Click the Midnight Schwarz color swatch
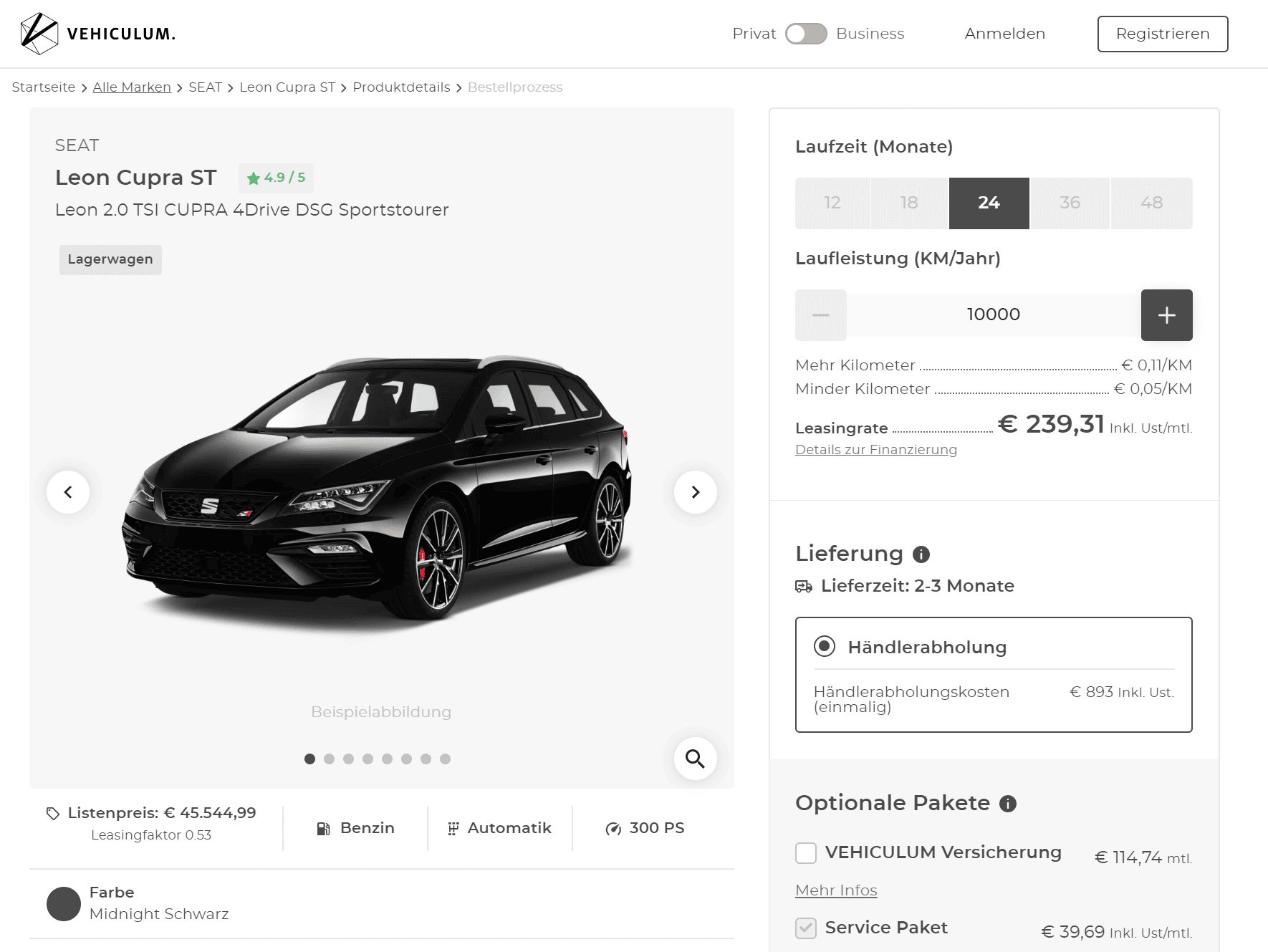This screenshot has height=952, width=1268. pos(64,904)
